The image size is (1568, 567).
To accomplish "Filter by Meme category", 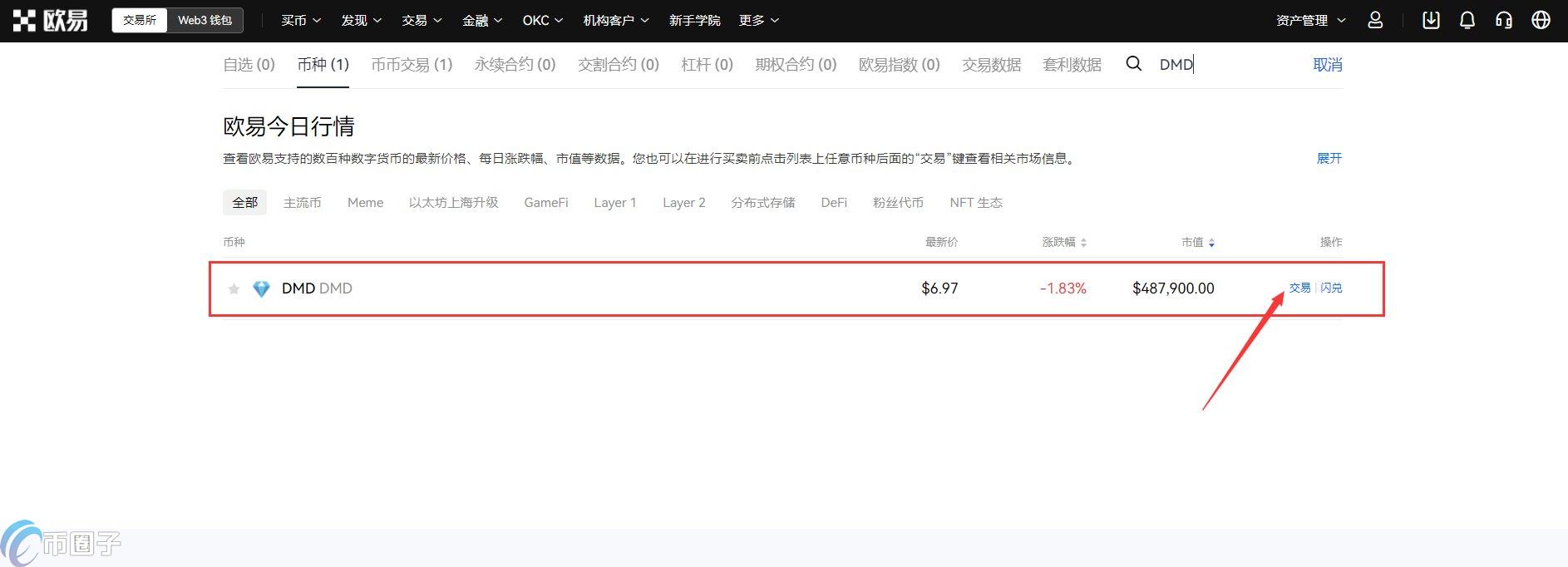I will coord(365,202).
